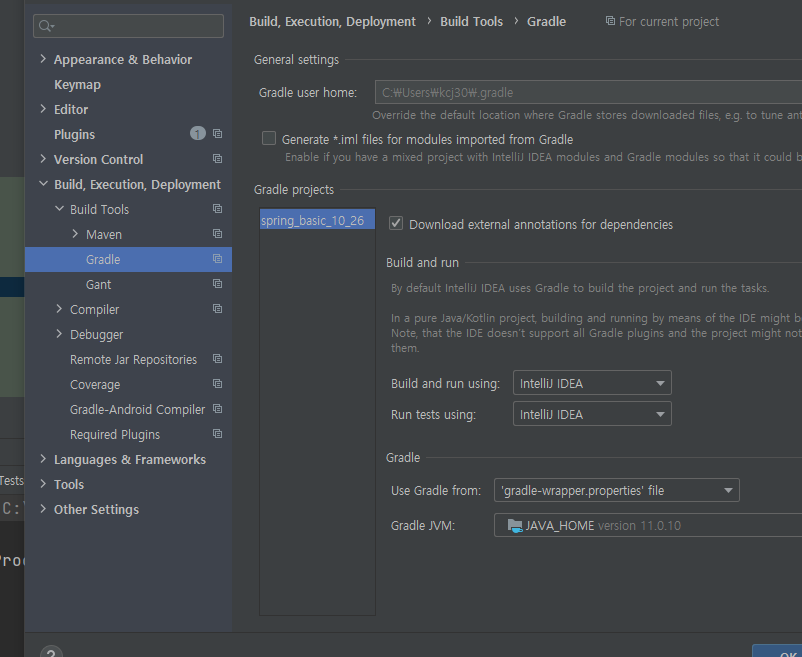Click the project-level icon next to Gradle
The height and width of the screenshot is (657, 802).
click(x=217, y=259)
